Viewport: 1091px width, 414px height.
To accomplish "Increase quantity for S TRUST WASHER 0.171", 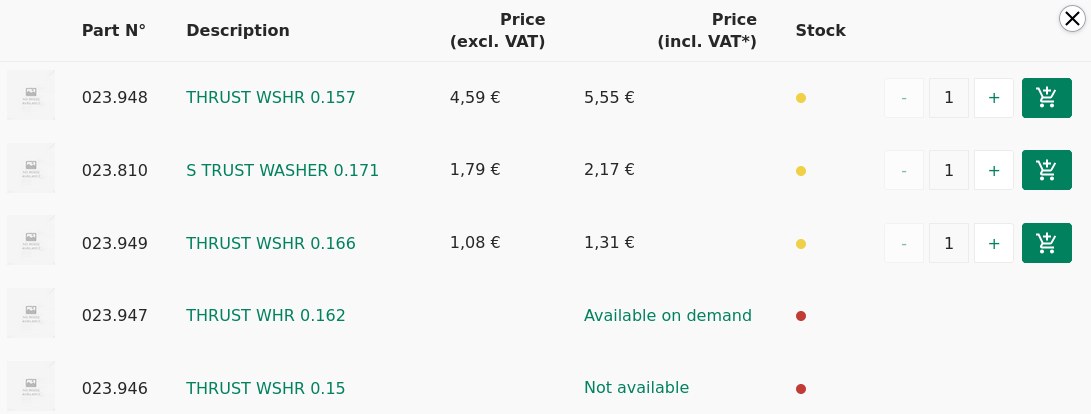I will click(993, 170).
